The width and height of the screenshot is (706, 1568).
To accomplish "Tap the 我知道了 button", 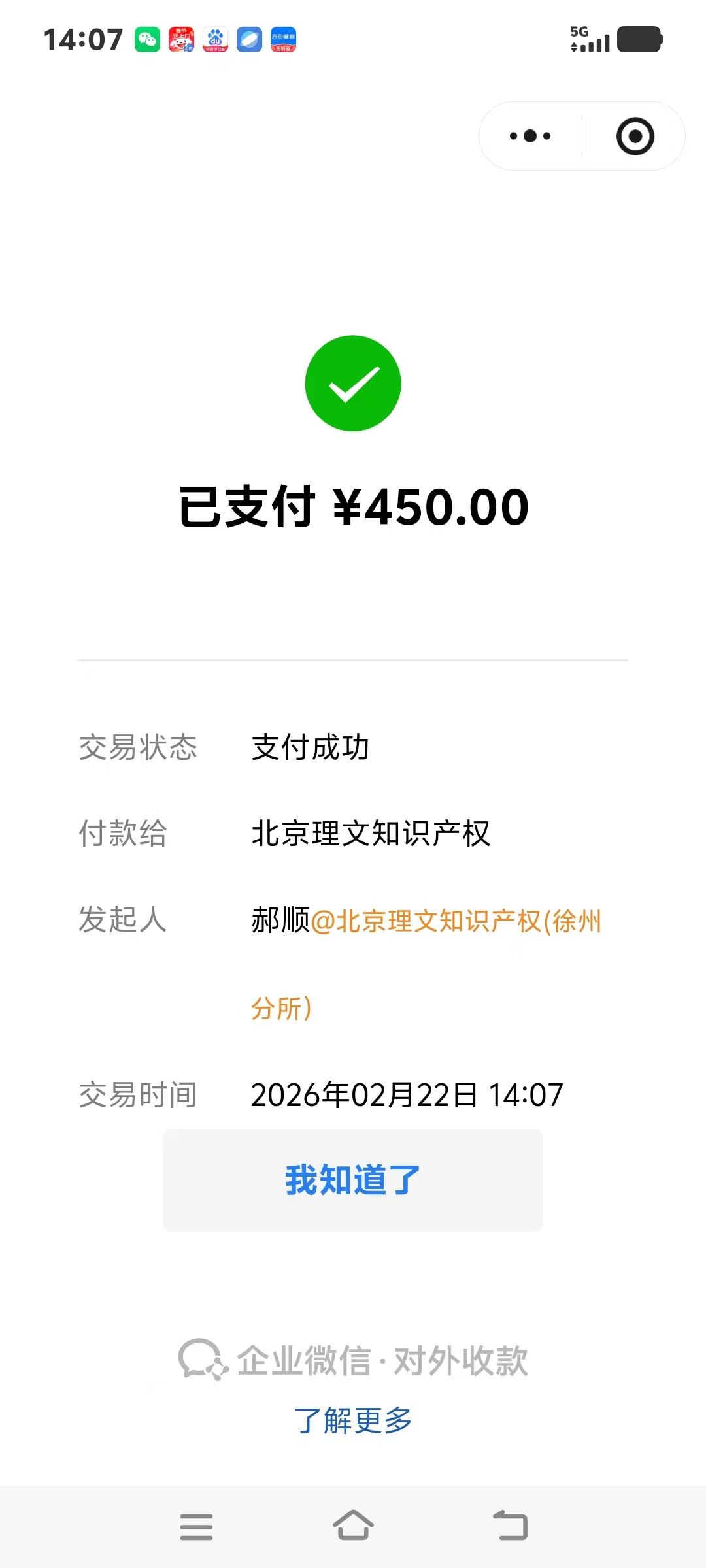I will pyautogui.click(x=353, y=1180).
